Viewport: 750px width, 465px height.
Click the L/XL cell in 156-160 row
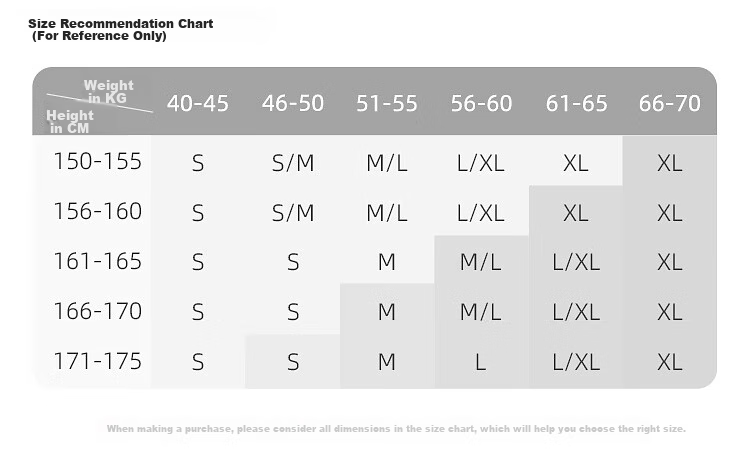(481, 213)
